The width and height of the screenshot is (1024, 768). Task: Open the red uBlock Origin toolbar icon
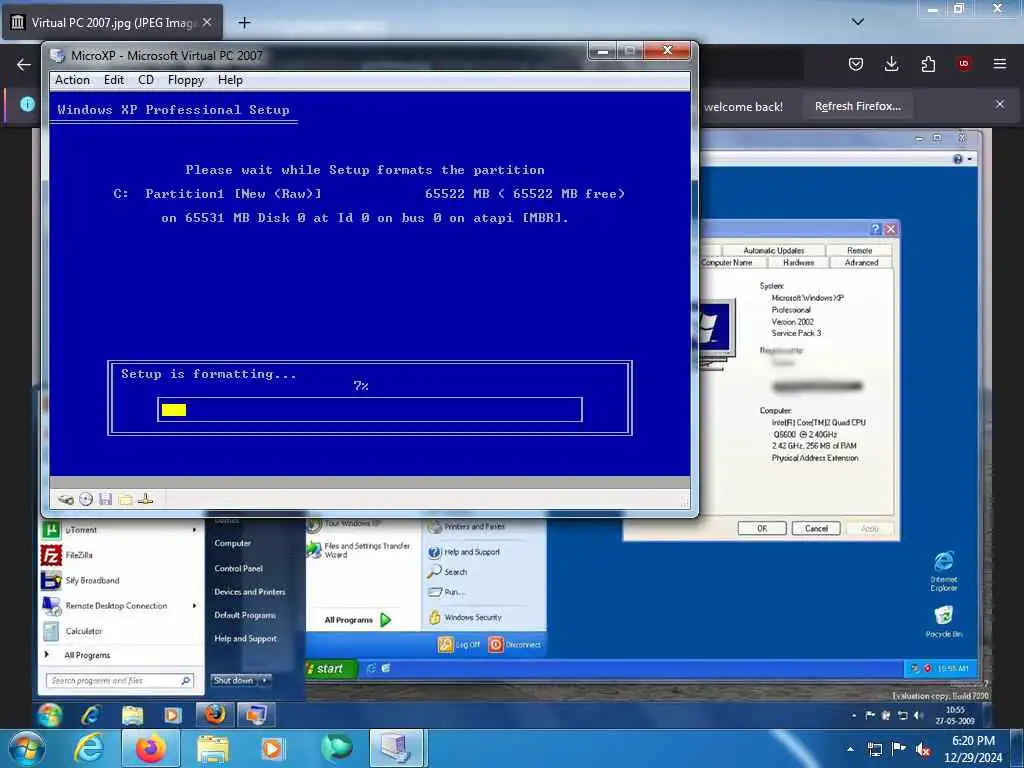point(964,64)
